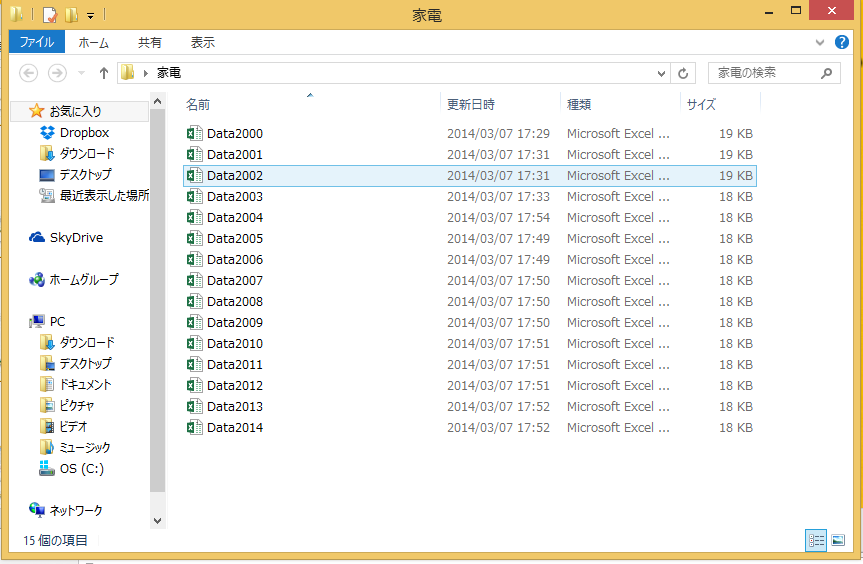This screenshot has height=564, width=863.
Task: Click the search magnifier icon
Action: pos(826,73)
